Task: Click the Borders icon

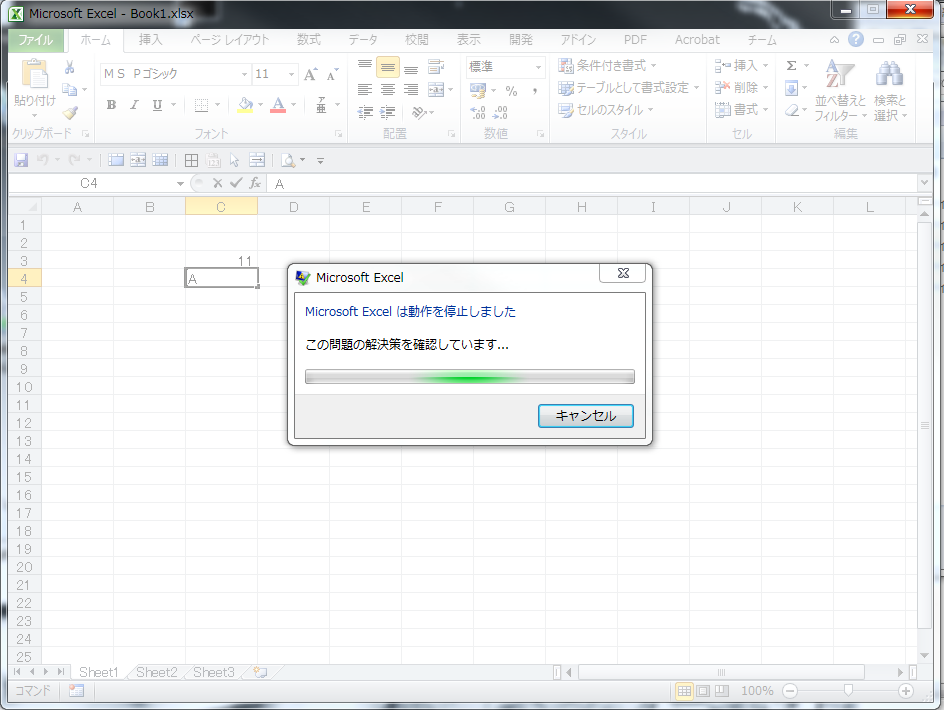Action: click(x=202, y=105)
